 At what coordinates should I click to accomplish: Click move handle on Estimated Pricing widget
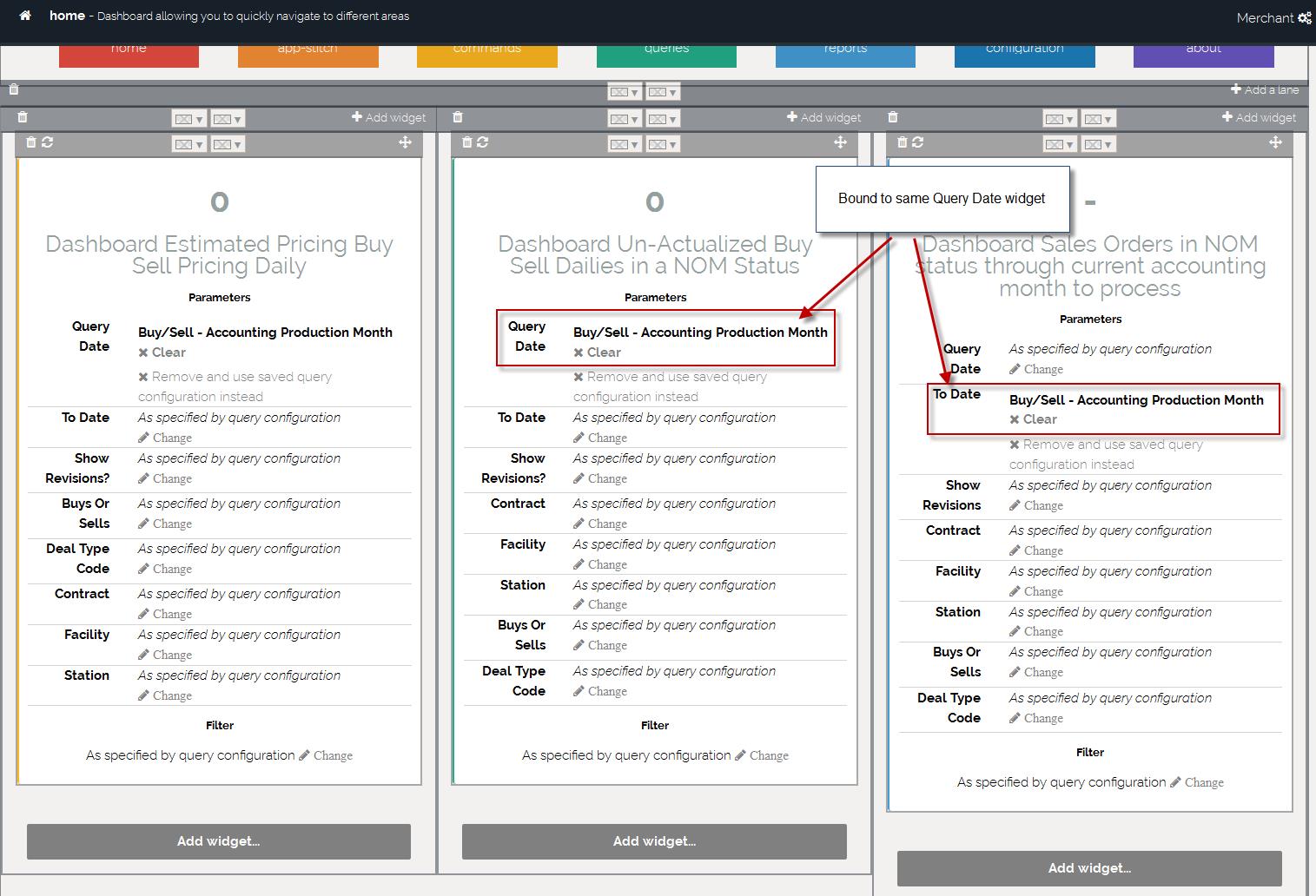(x=405, y=142)
